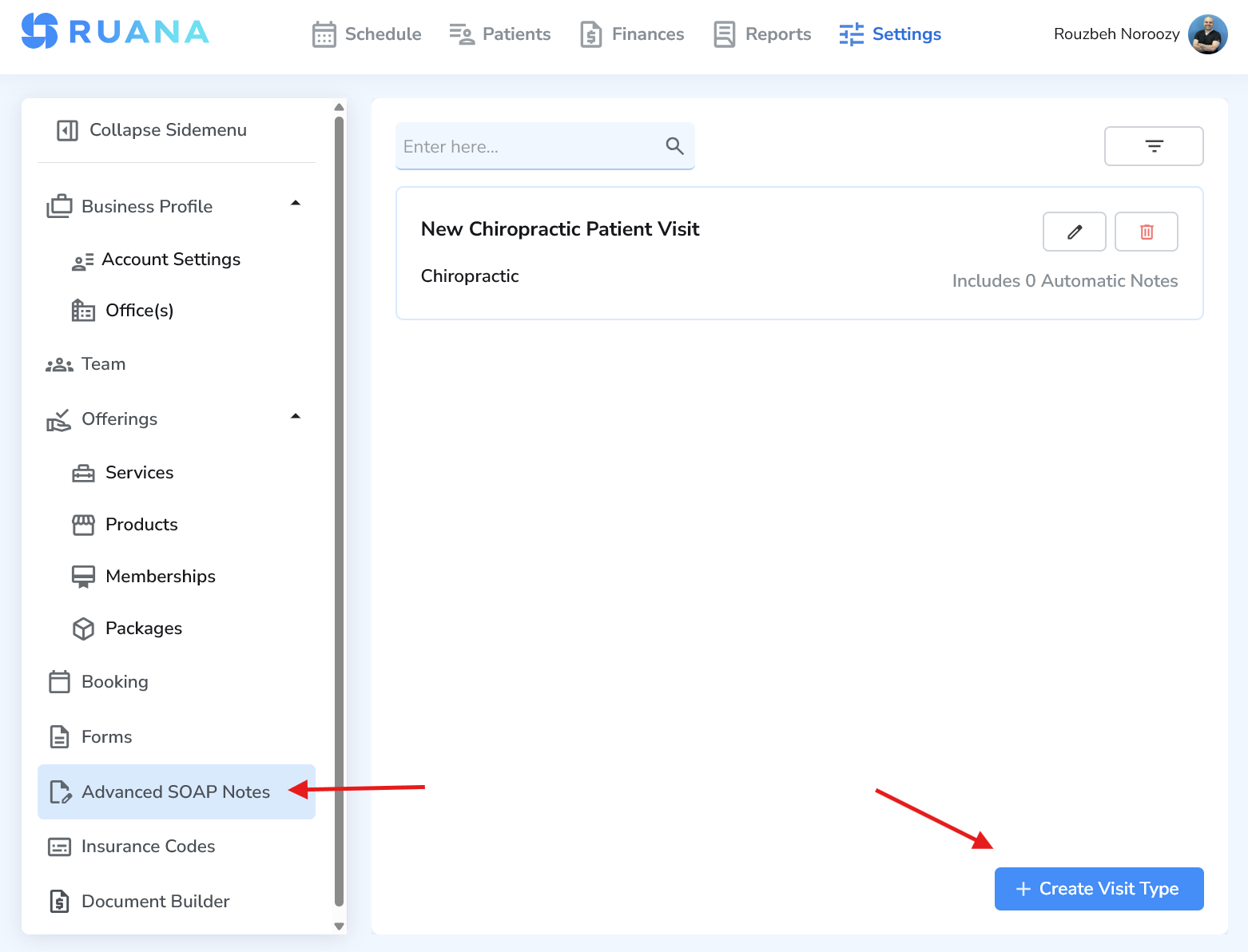The height and width of the screenshot is (952, 1248).
Task: Open the filter options button
Action: 1153,146
